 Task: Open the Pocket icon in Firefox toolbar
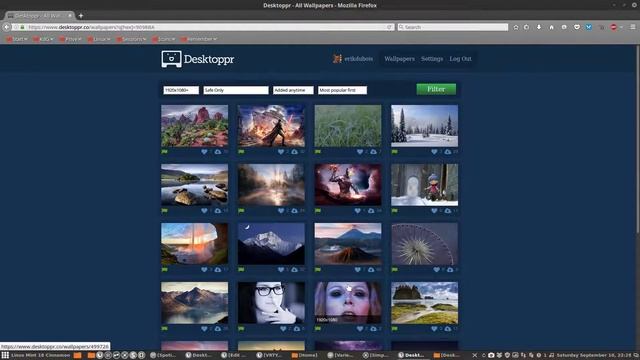click(x=577, y=27)
